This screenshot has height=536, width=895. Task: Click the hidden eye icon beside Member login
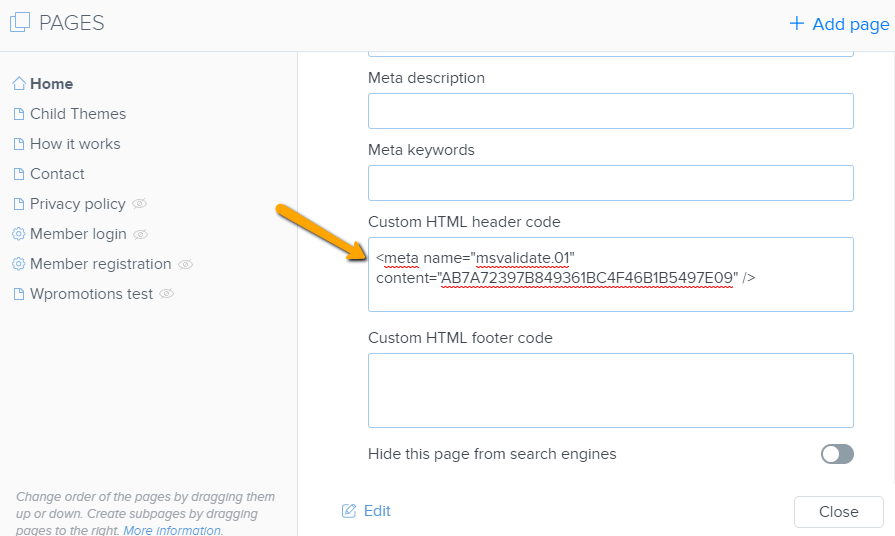[141, 233]
